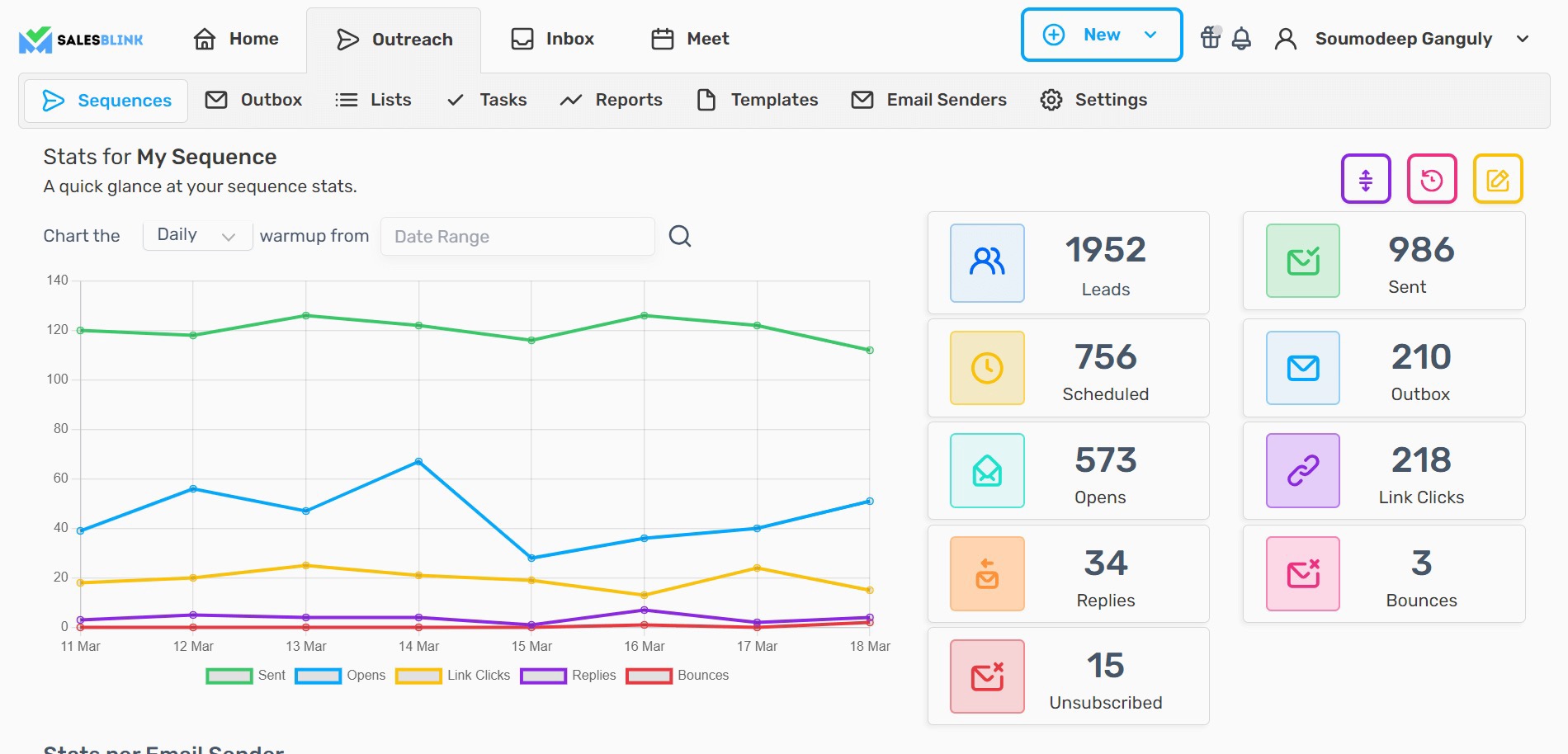Open the notifications bell icon
The height and width of the screenshot is (754, 1568).
(x=1241, y=39)
